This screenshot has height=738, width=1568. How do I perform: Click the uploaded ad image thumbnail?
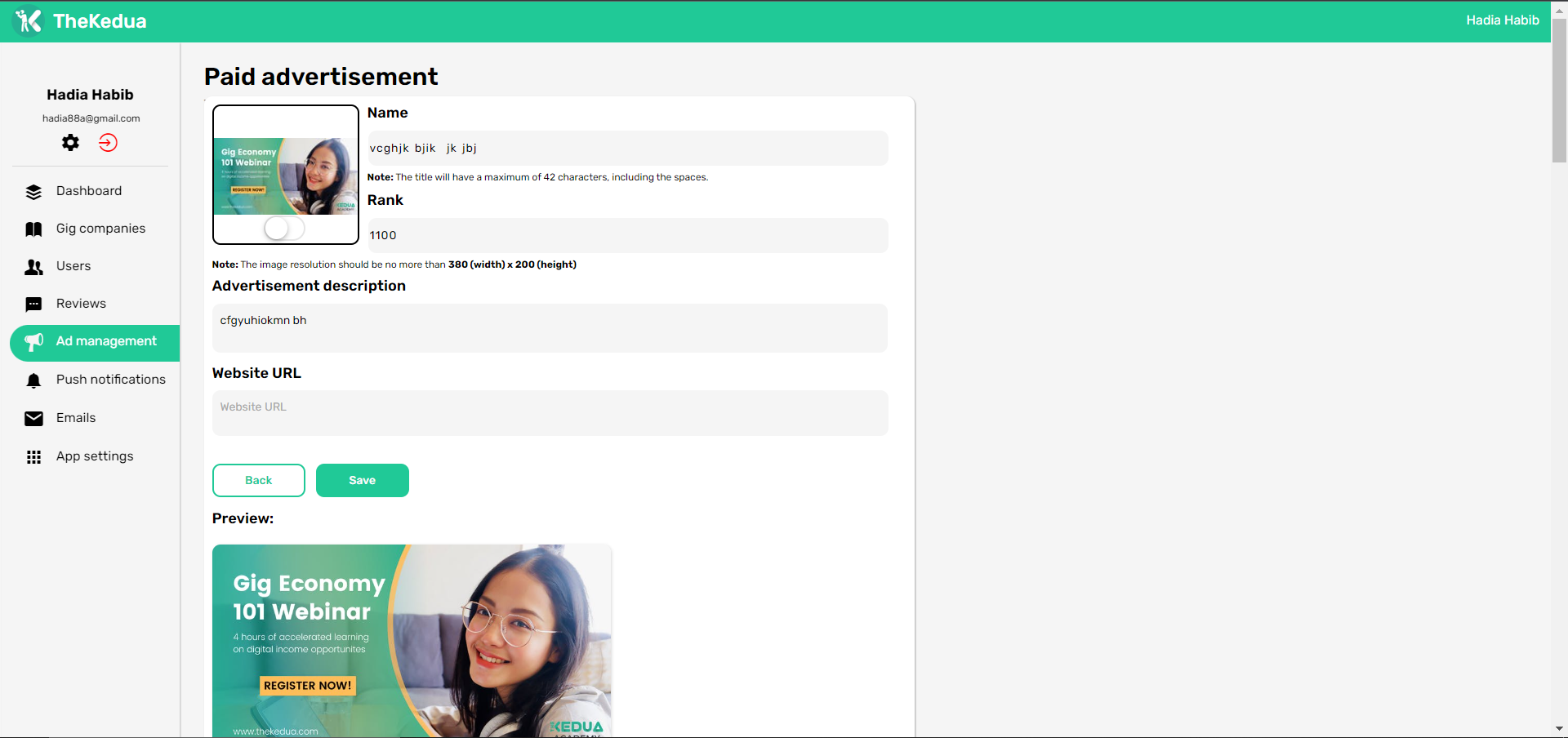(286, 176)
